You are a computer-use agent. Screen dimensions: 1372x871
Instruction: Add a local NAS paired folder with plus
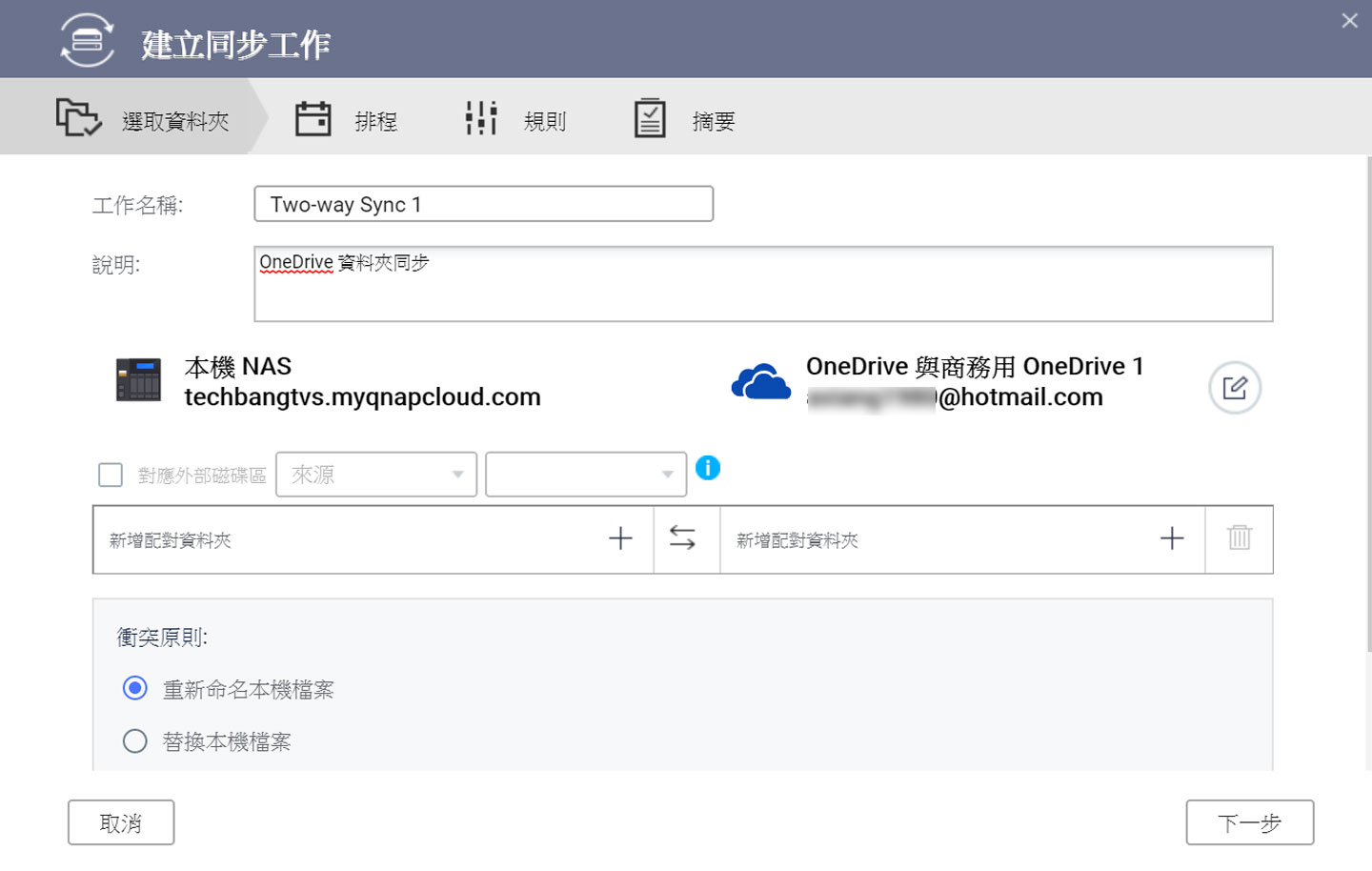coord(620,538)
